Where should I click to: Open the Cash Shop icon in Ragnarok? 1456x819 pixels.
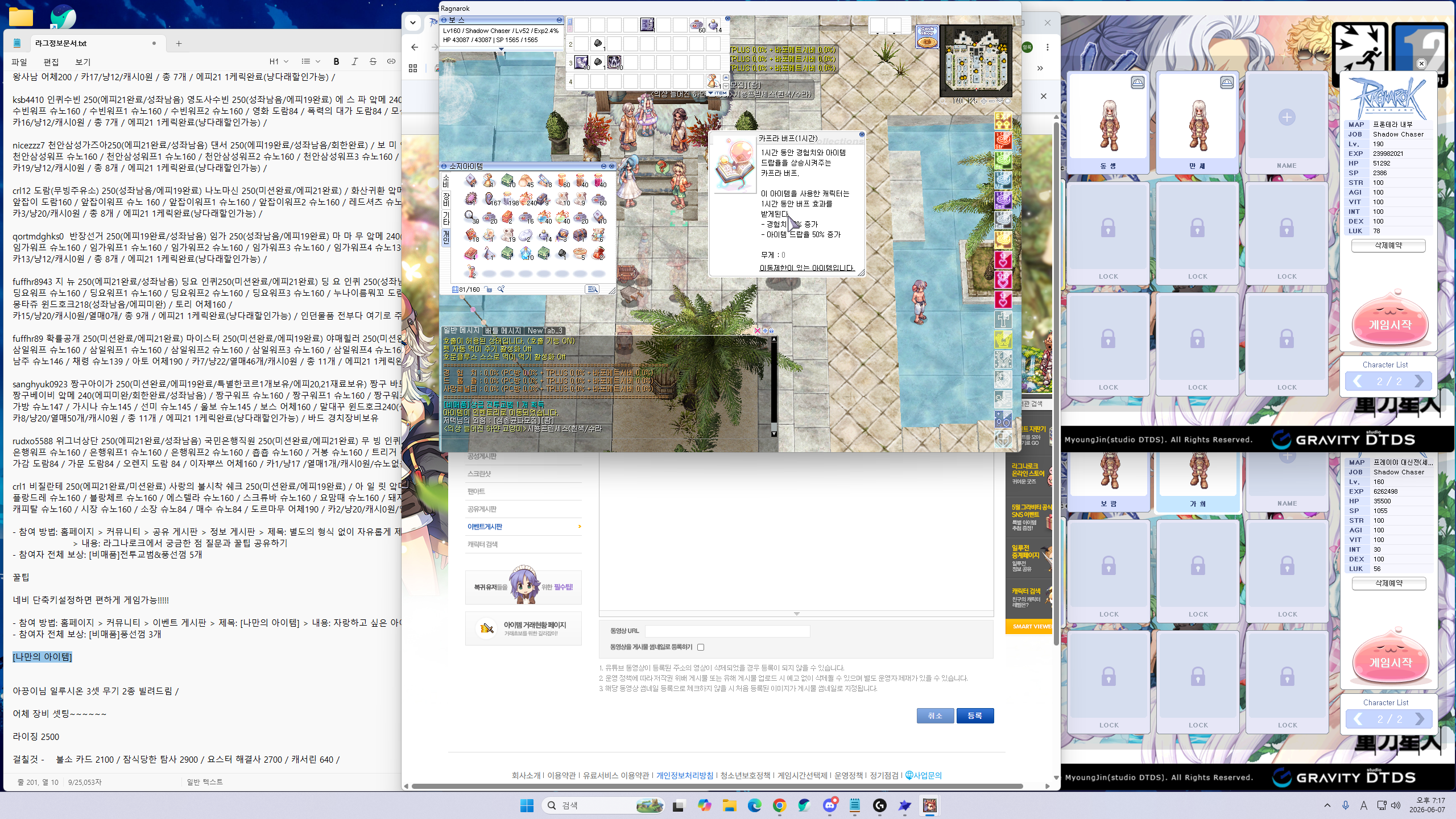[926, 37]
